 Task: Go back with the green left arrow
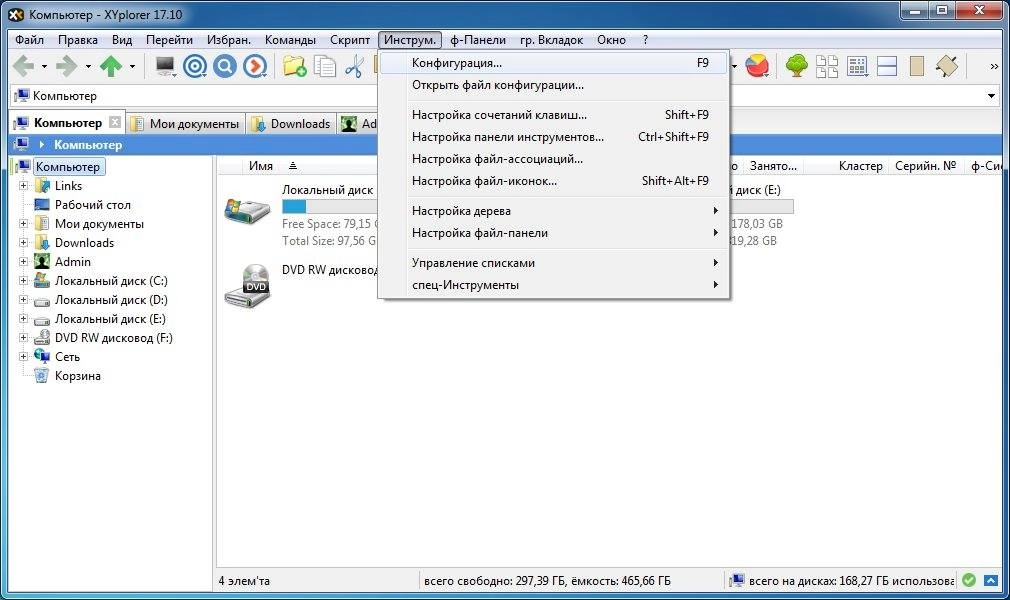point(24,66)
